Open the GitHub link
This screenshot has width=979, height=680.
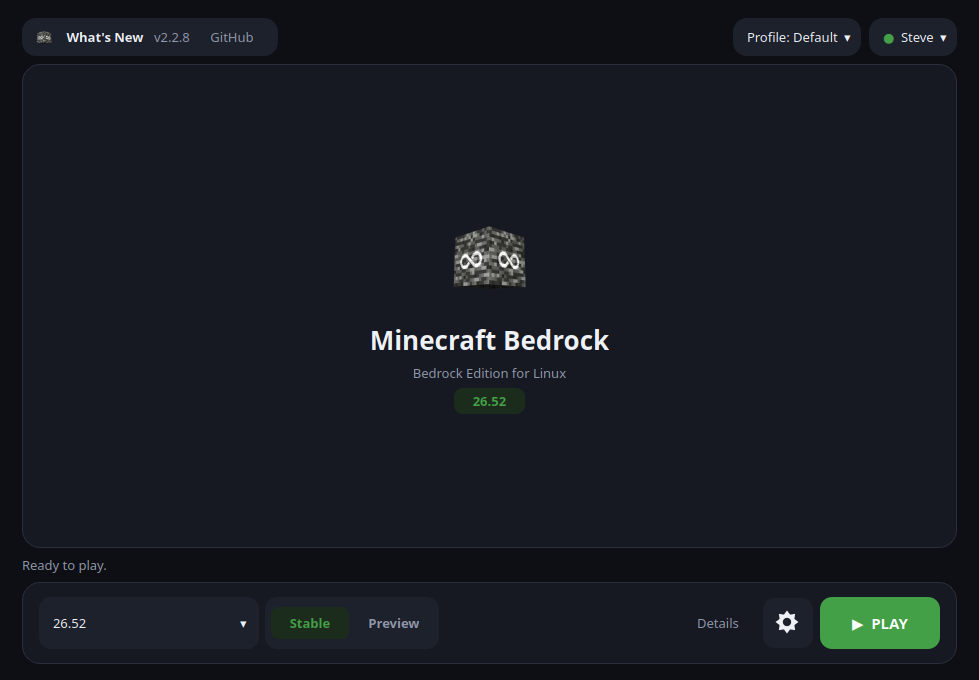point(232,37)
